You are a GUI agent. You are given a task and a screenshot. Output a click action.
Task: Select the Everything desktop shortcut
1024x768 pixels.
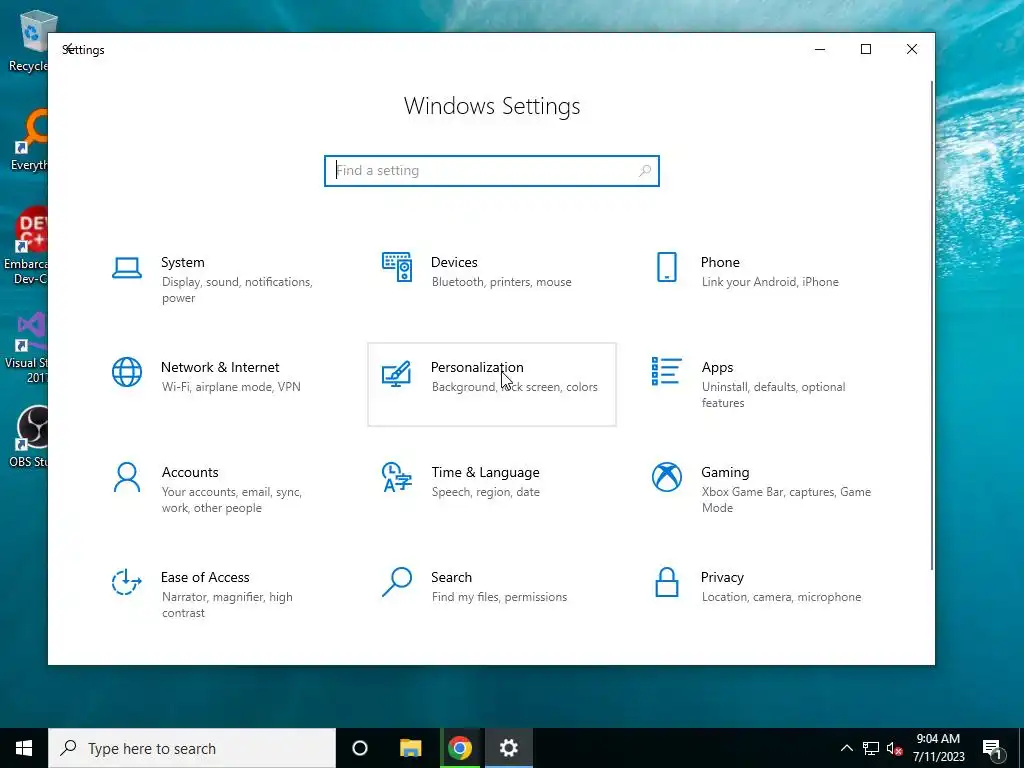pos(29,140)
